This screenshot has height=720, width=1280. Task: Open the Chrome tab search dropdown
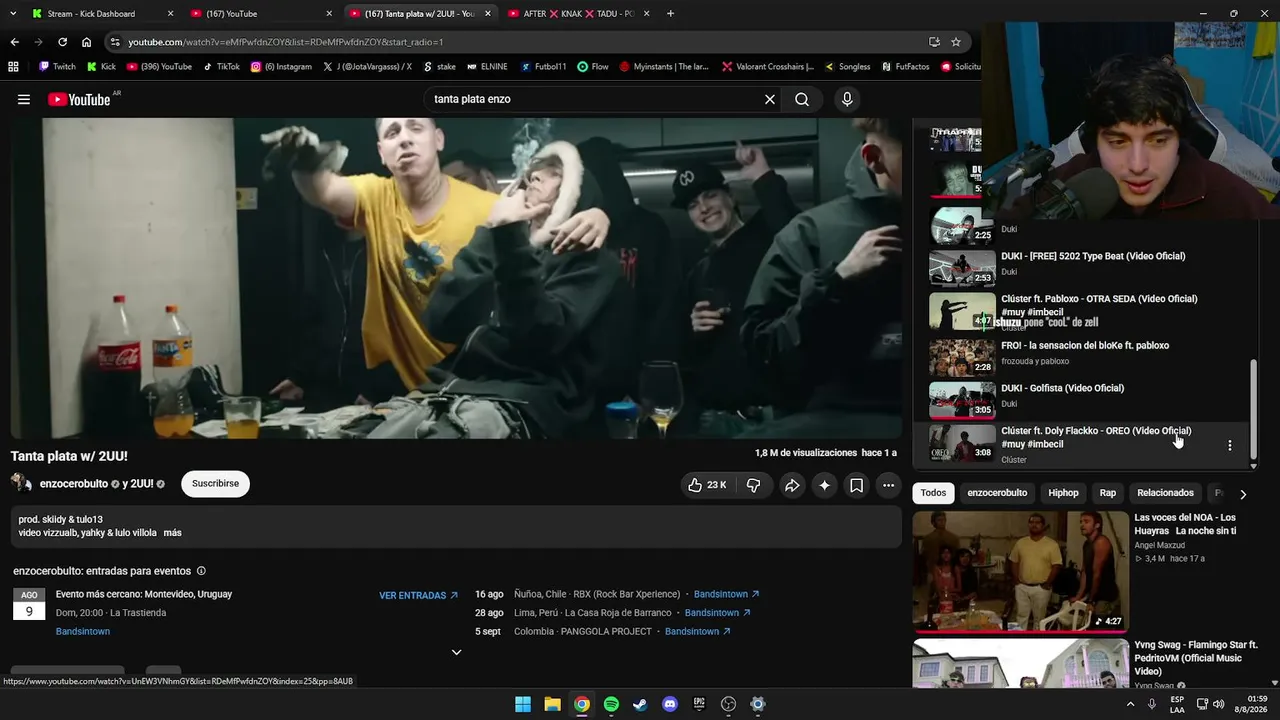pyautogui.click(x=14, y=14)
